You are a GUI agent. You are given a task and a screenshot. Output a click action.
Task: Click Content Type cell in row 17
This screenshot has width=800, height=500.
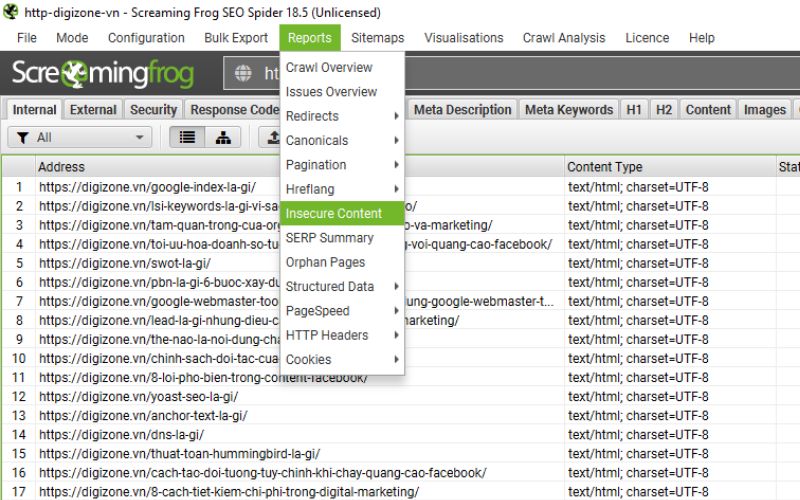tap(670, 491)
